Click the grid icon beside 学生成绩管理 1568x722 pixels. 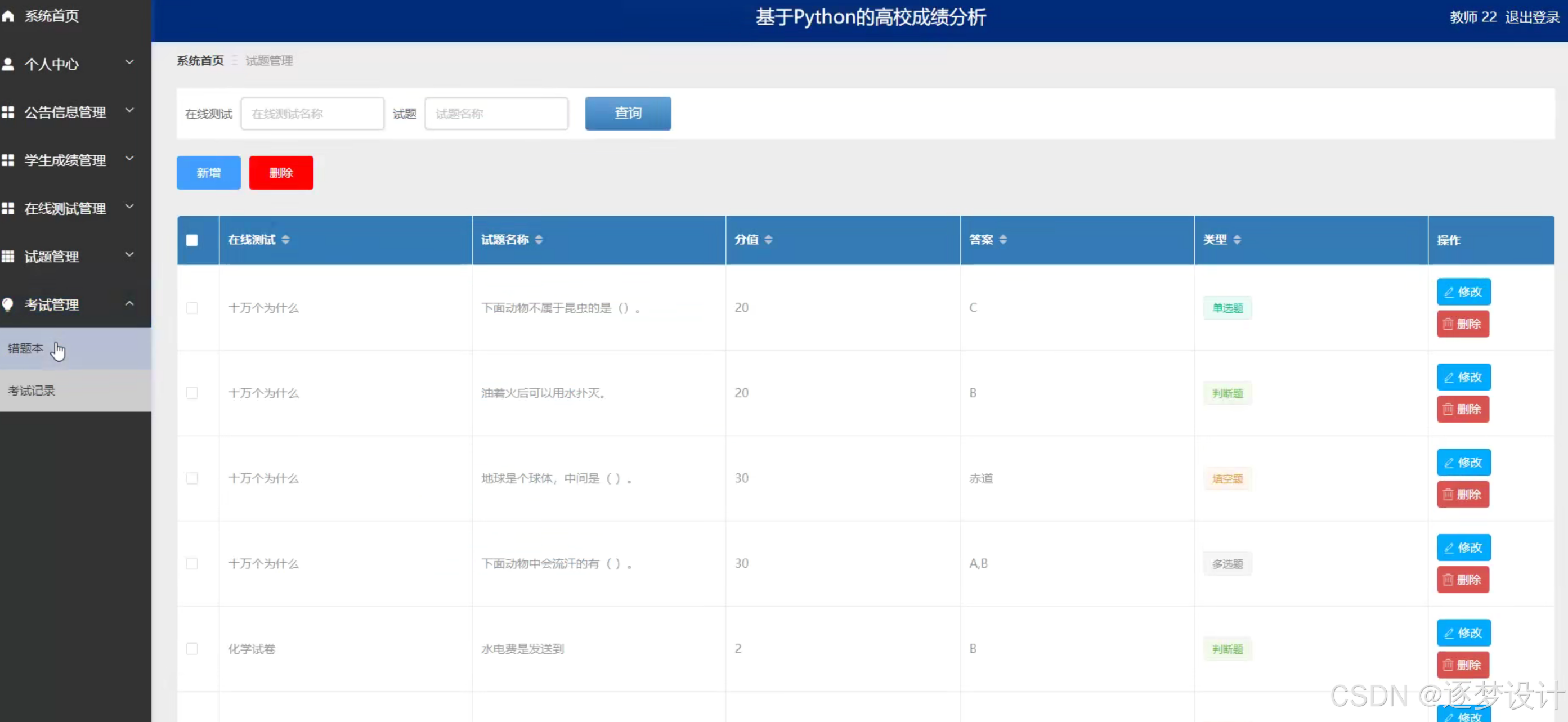tap(8, 160)
